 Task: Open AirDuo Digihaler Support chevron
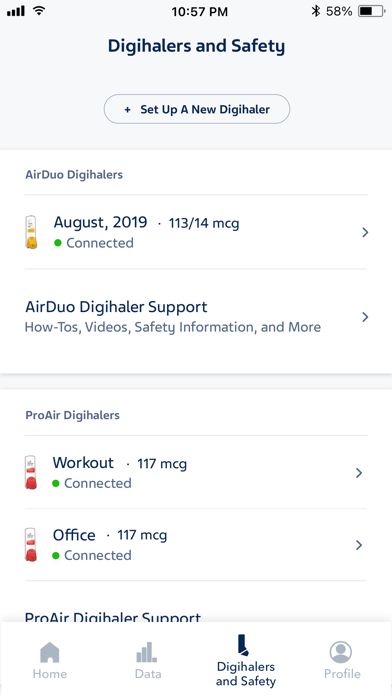(x=365, y=317)
